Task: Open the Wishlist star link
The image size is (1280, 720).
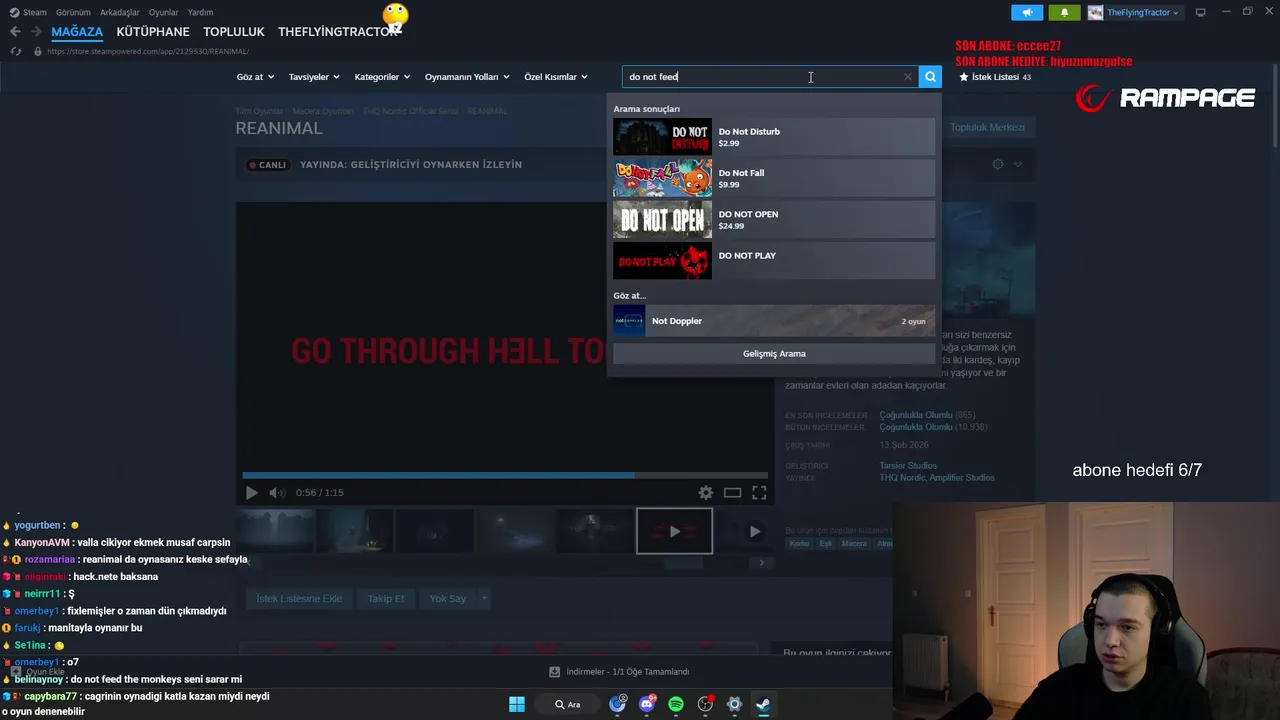Action: coord(994,77)
